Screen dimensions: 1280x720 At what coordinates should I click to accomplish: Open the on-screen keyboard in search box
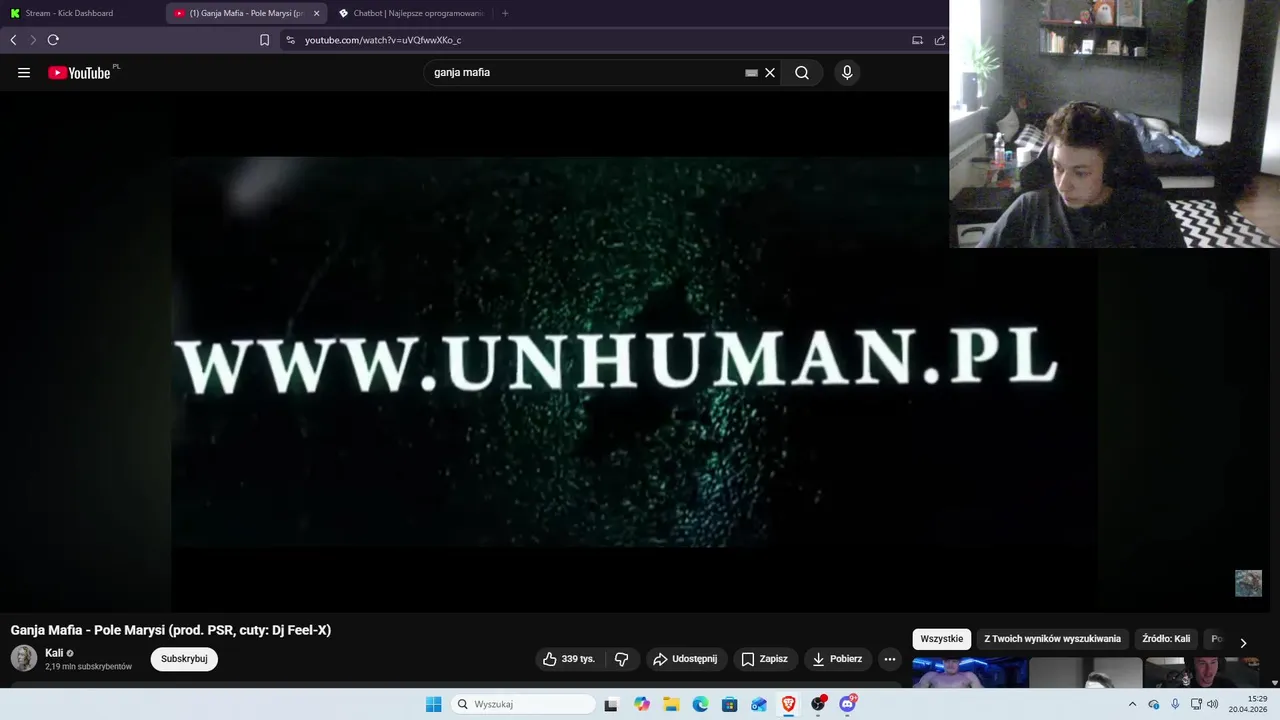point(751,73)
